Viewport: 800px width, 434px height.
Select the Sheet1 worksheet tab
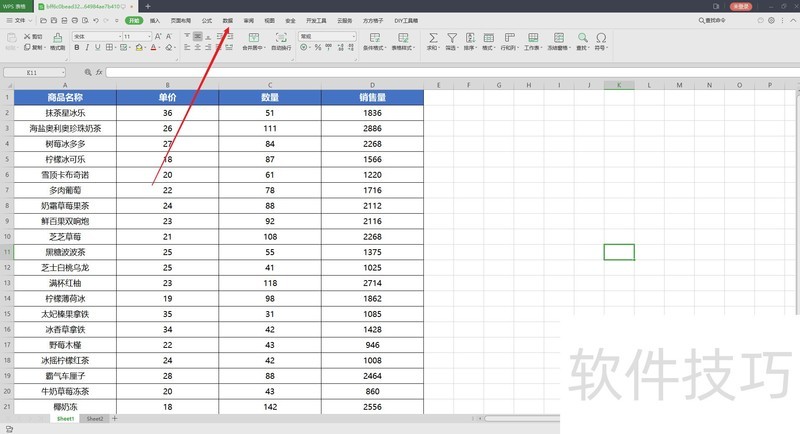65,419
